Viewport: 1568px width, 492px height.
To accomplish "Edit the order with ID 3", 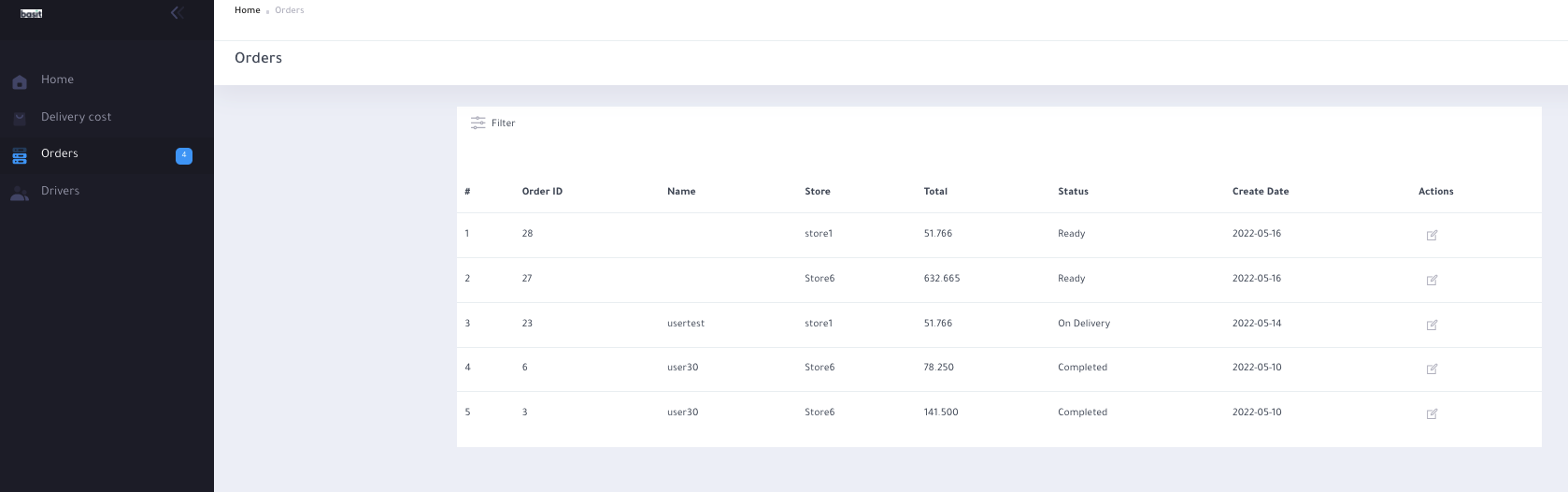I will 1432,413.
